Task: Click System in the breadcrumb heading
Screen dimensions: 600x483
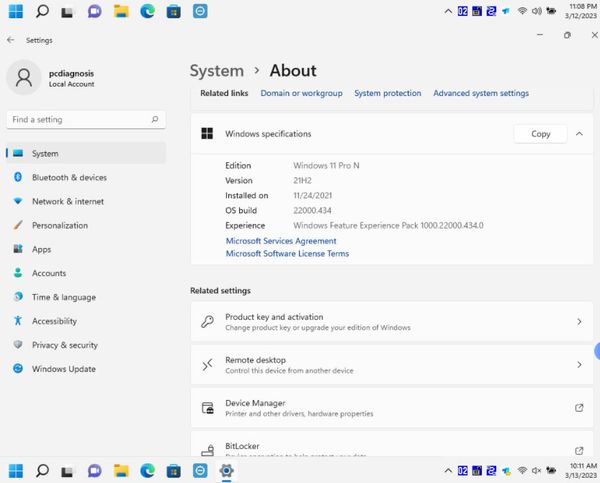Action: 217,71
